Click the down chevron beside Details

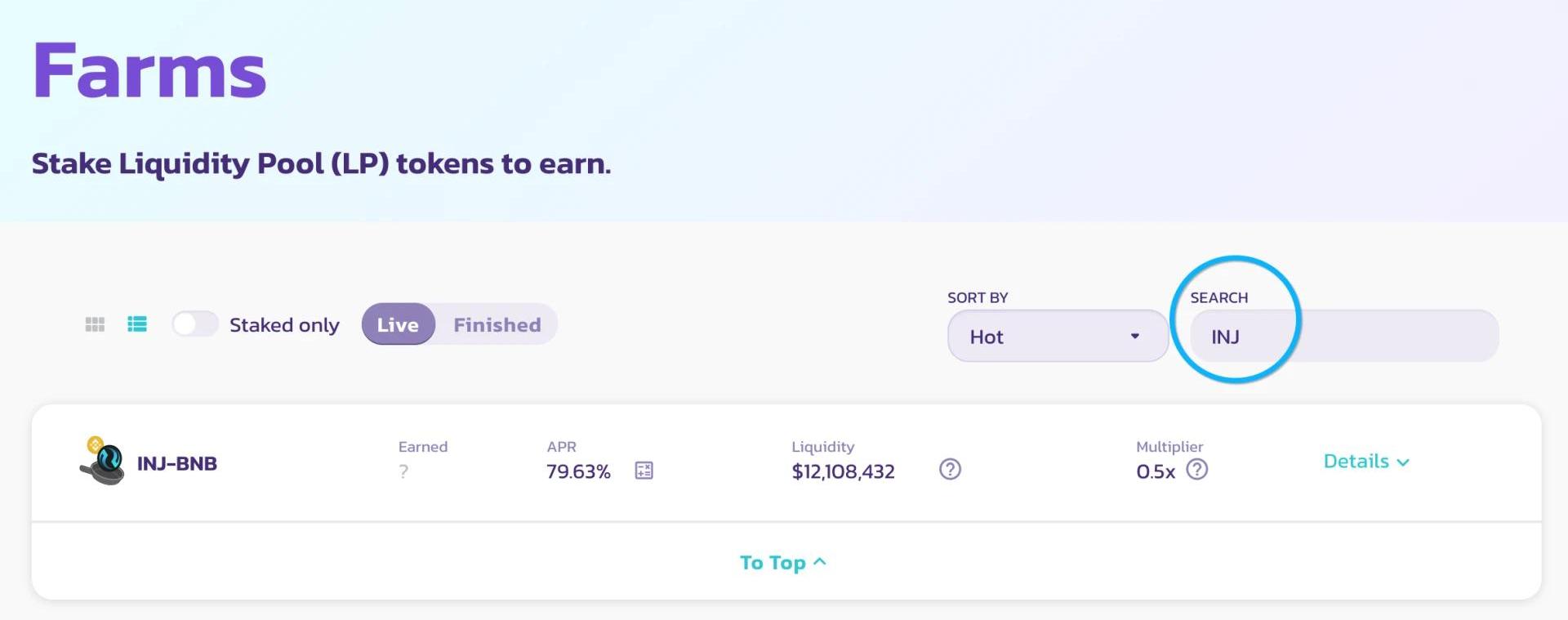(x=1403, y=462)
